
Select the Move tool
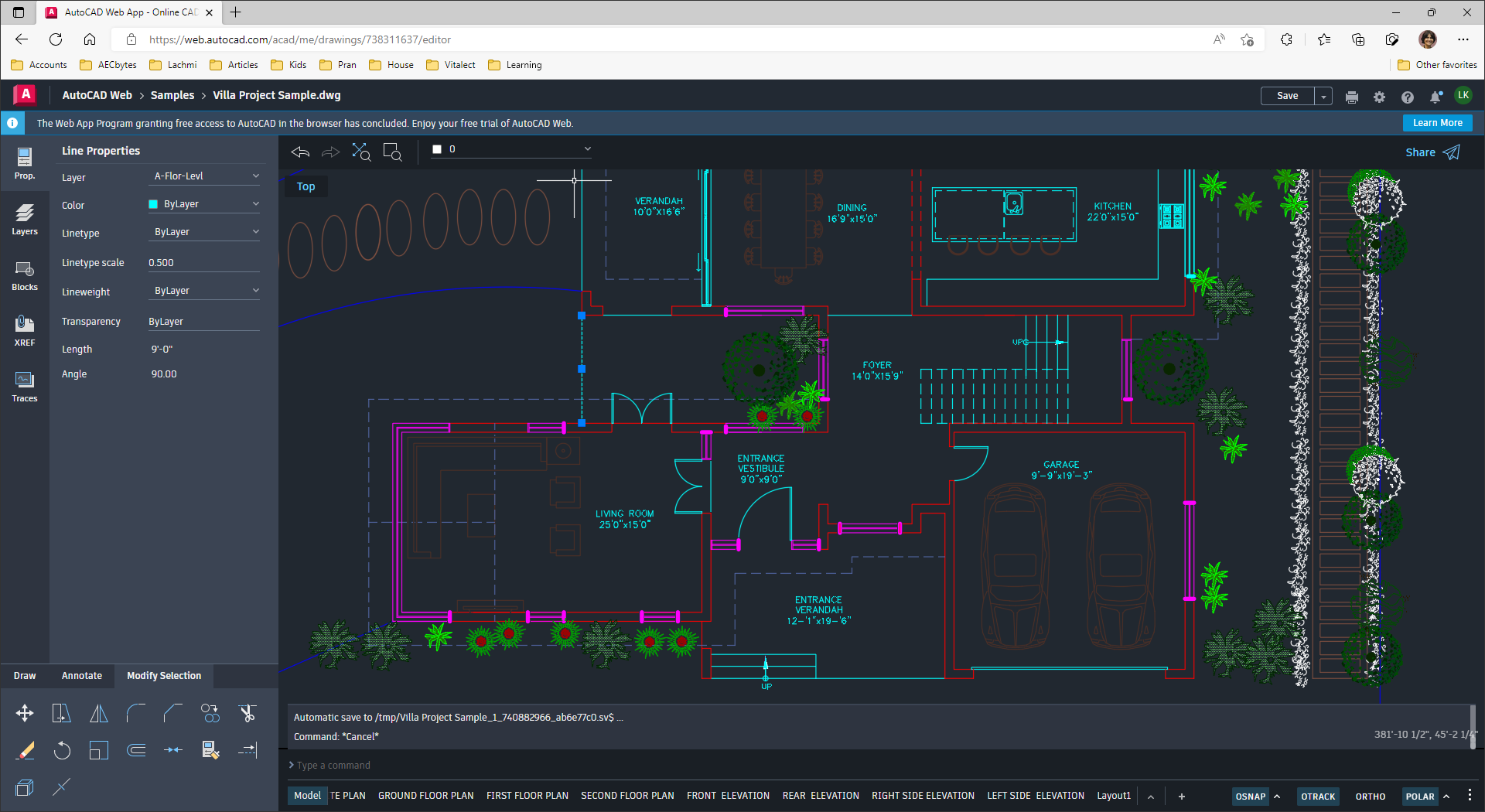coord(24,713)
